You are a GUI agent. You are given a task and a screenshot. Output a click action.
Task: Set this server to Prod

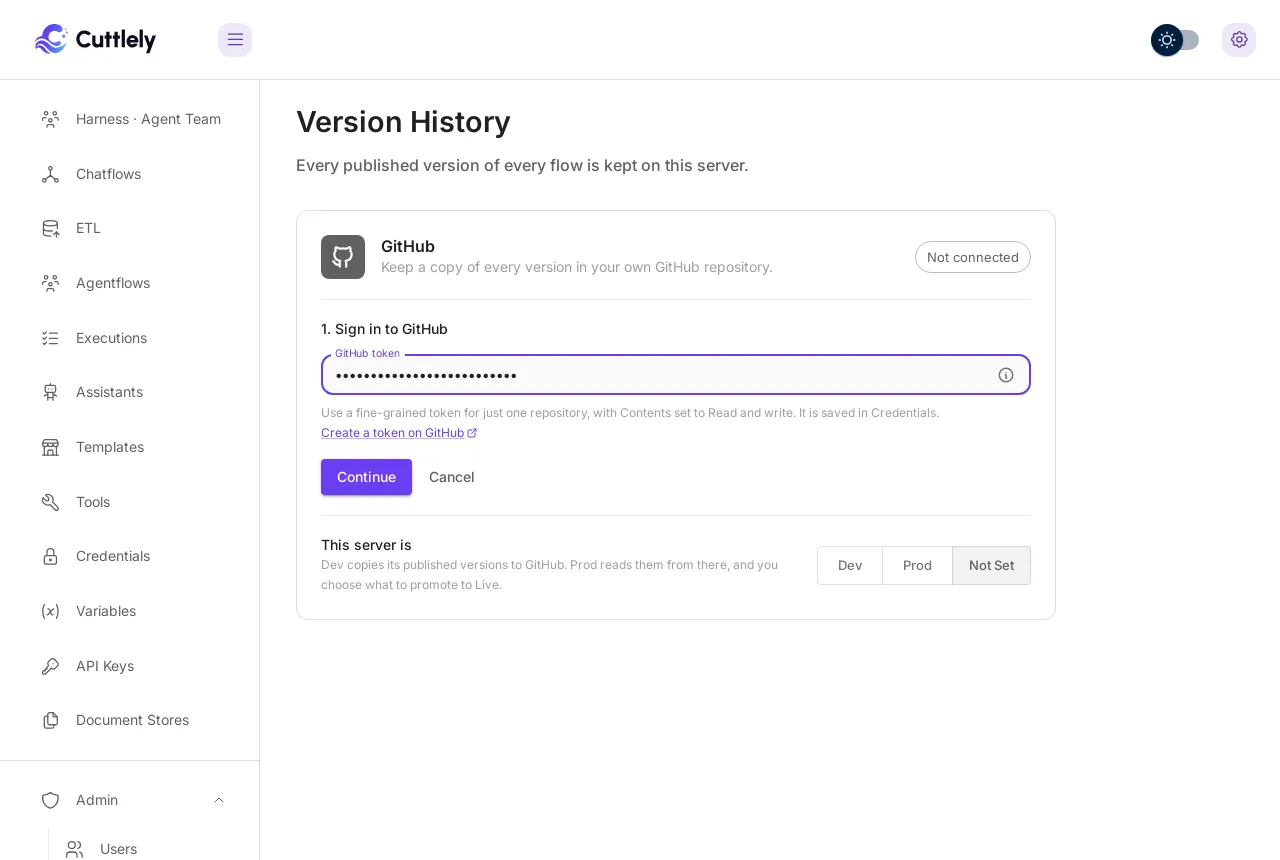[x=917, y=565]
